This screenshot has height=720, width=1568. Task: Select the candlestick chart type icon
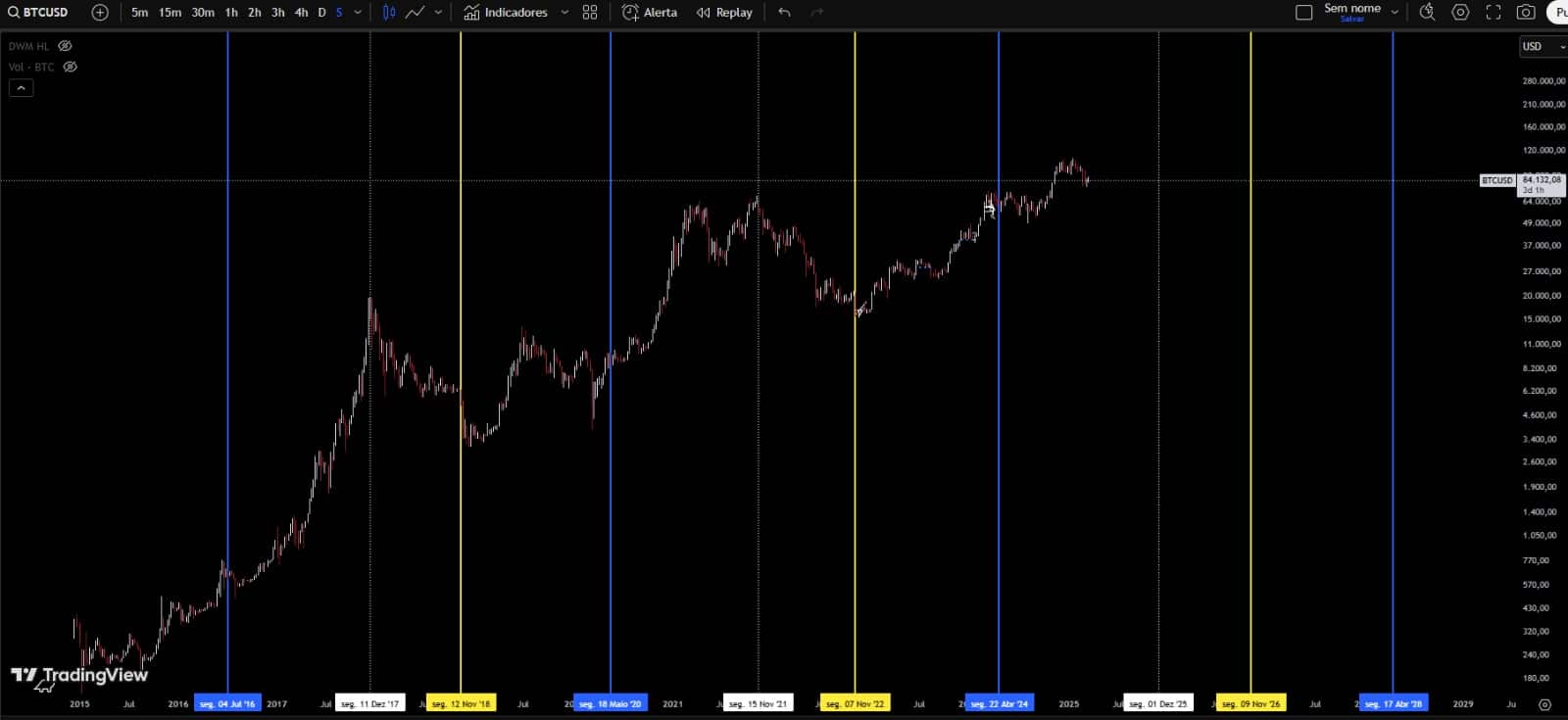(389, 13)
